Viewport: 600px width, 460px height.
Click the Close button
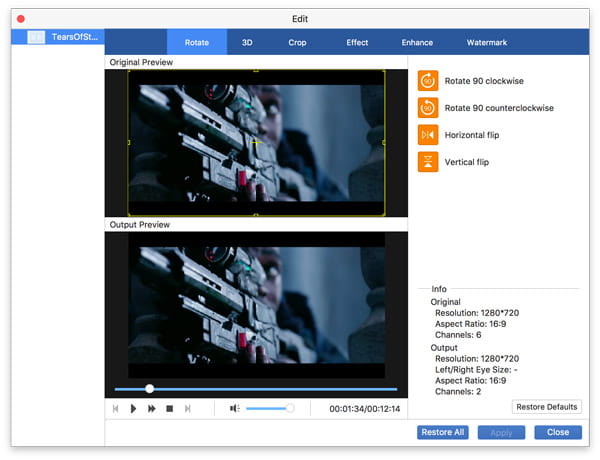(x=558, y=432)
